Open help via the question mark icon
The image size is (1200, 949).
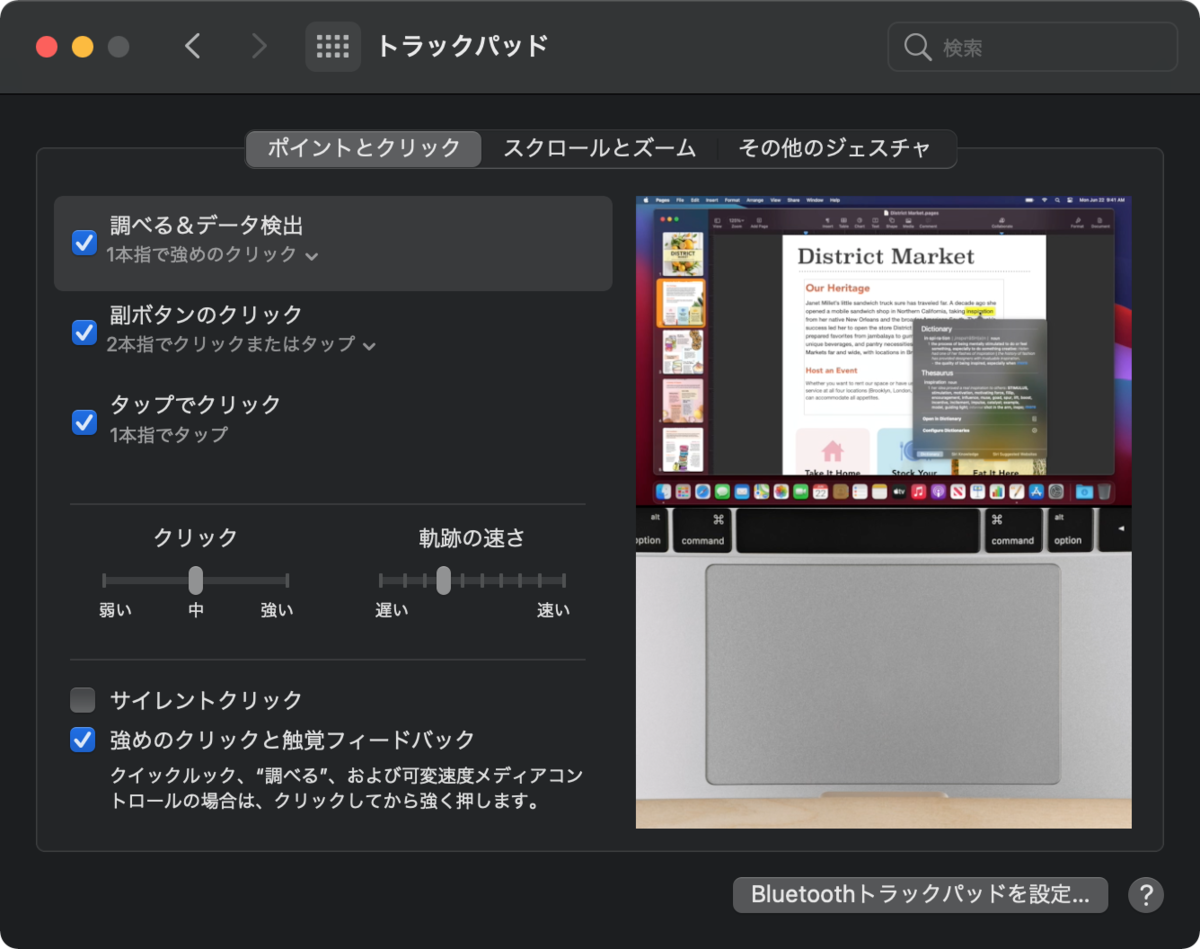coord(1146,895)
